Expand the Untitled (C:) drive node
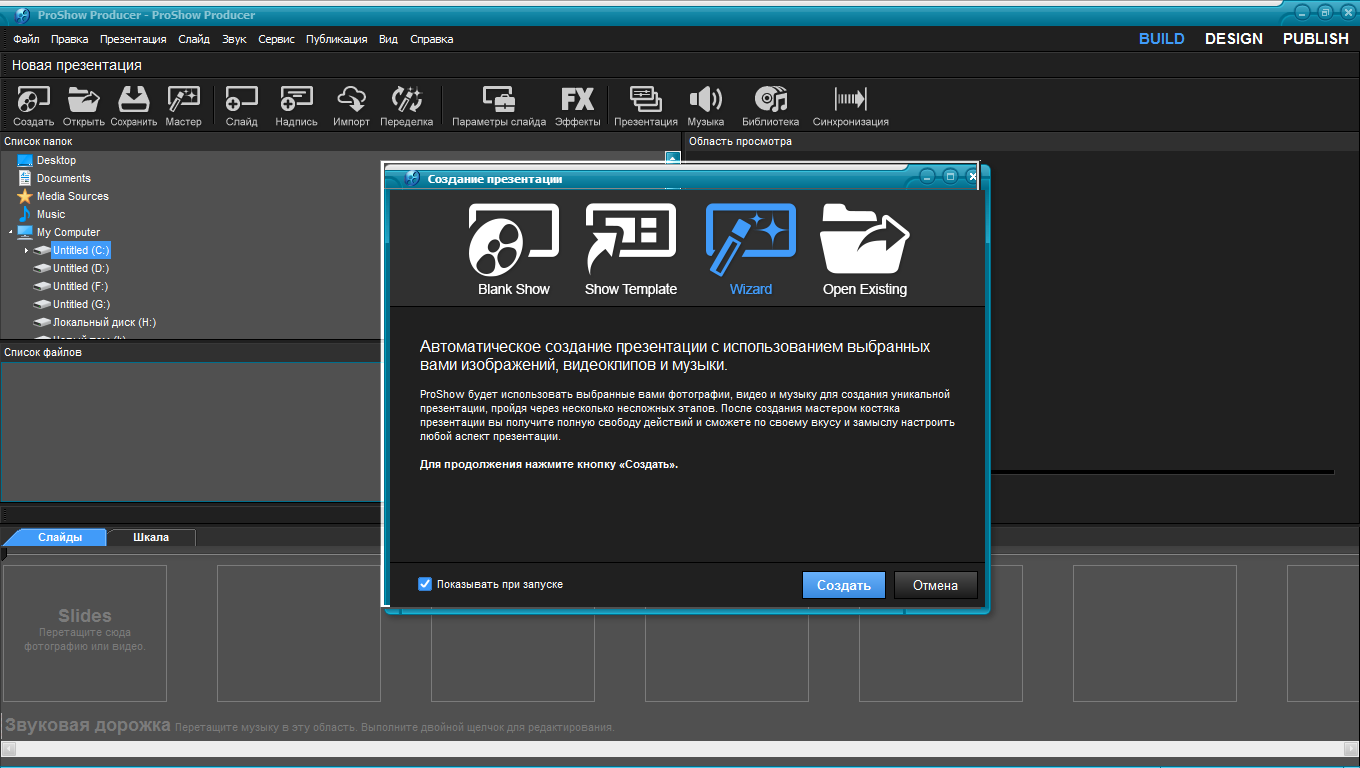 27,250
